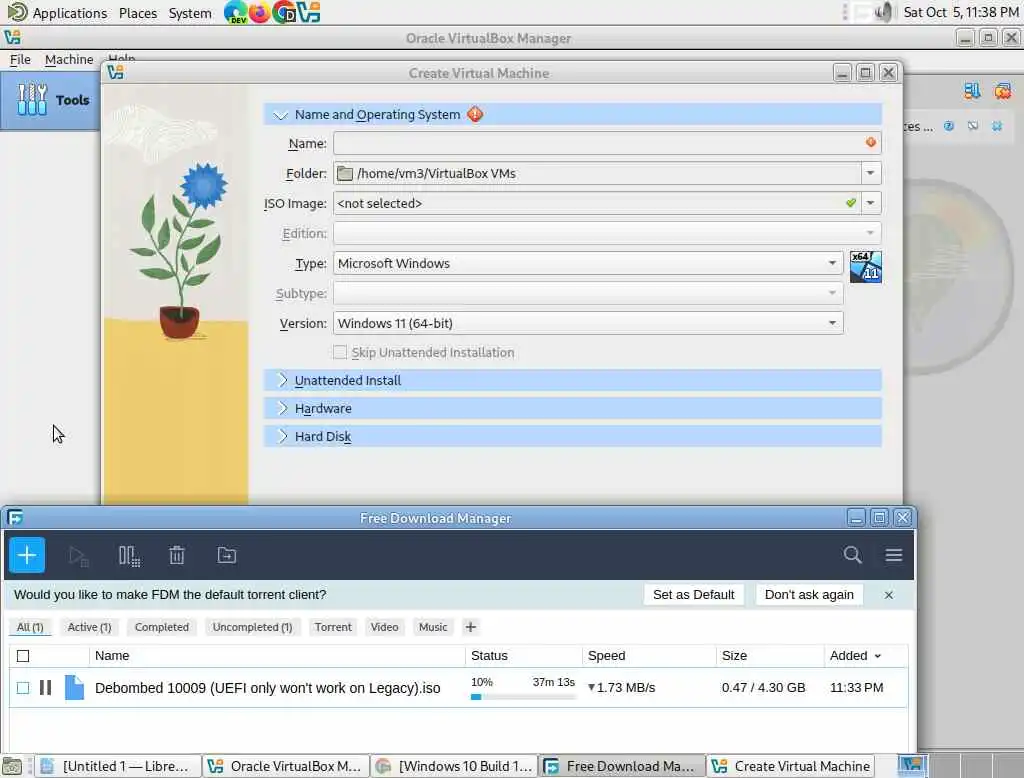Click the volume speaker icon in system tray
Screen dimensions: 1024x778
click(x=883, y=12)
